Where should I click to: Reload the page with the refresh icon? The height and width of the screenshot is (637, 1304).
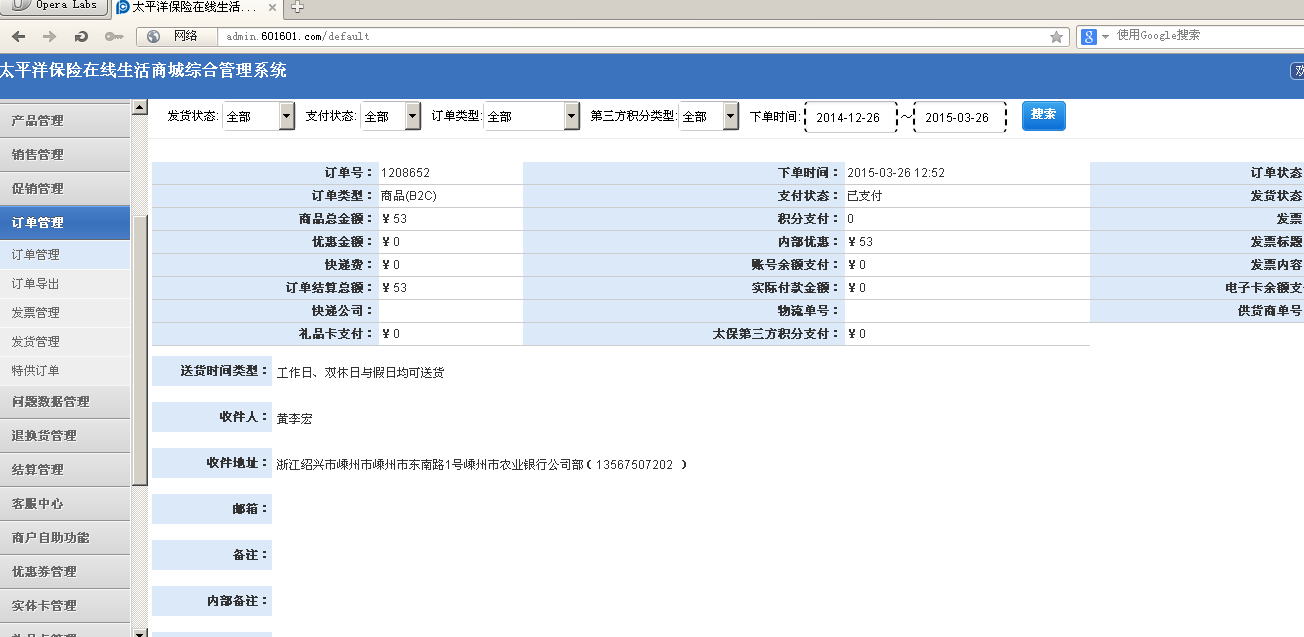point(81,36)
